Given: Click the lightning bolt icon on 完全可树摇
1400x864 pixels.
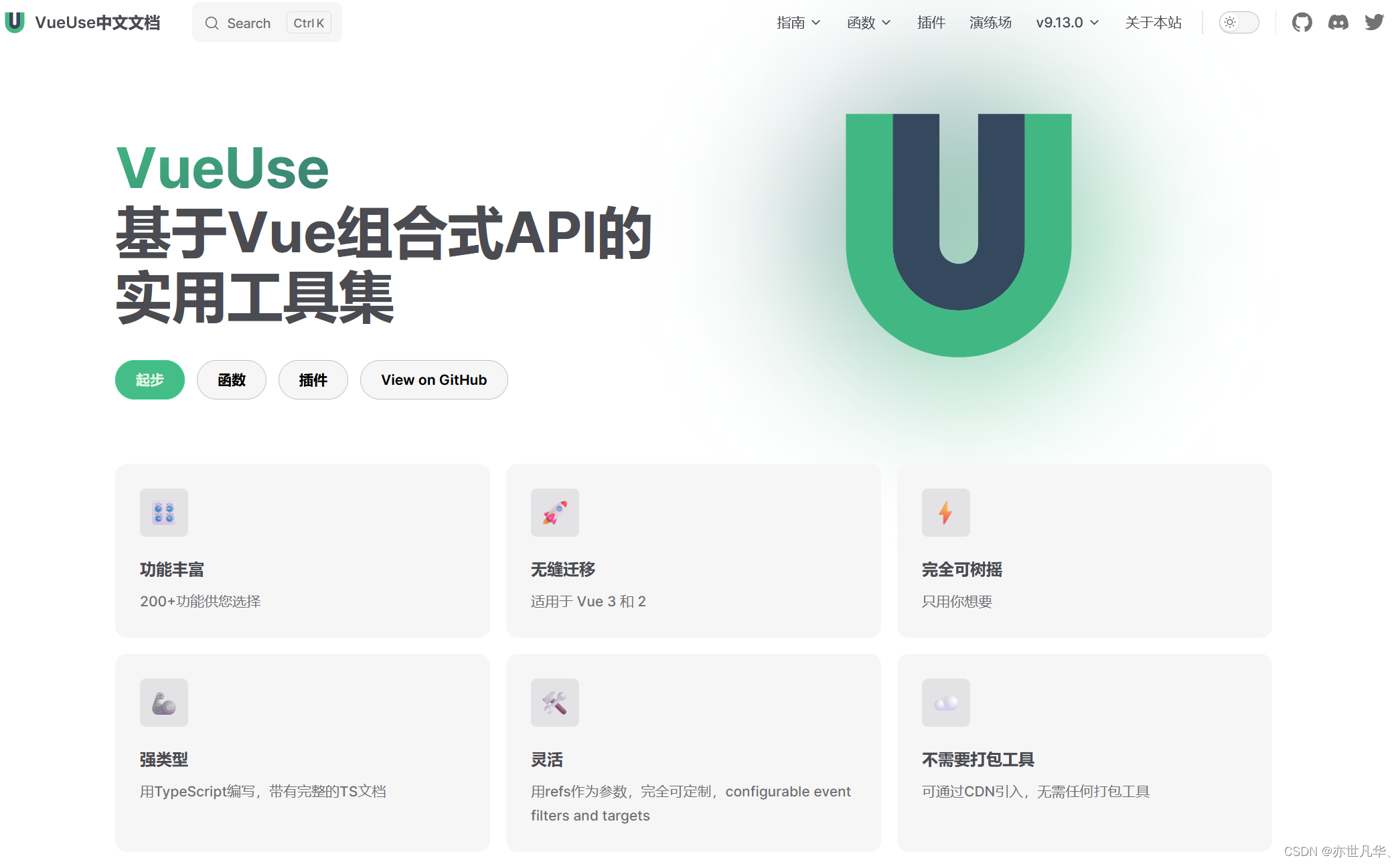Looking at the screenshot, I should (x=945, y=513).
